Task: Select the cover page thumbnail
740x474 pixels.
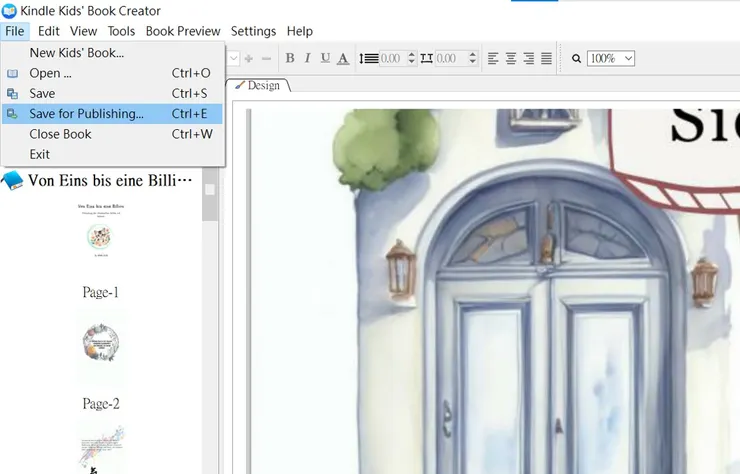Action: click(x=101, y=231)
